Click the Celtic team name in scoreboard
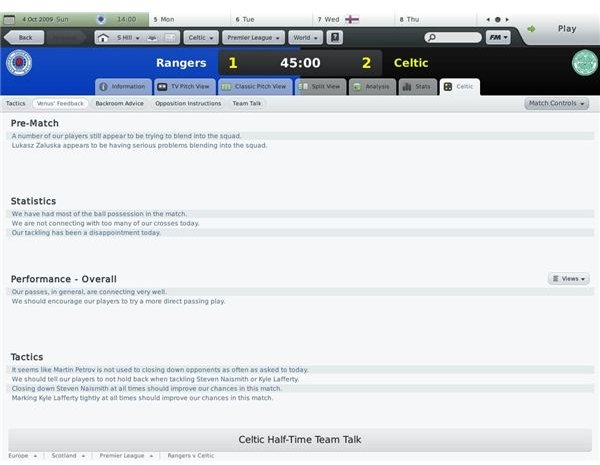600x465 pixels. pos(411,63)
